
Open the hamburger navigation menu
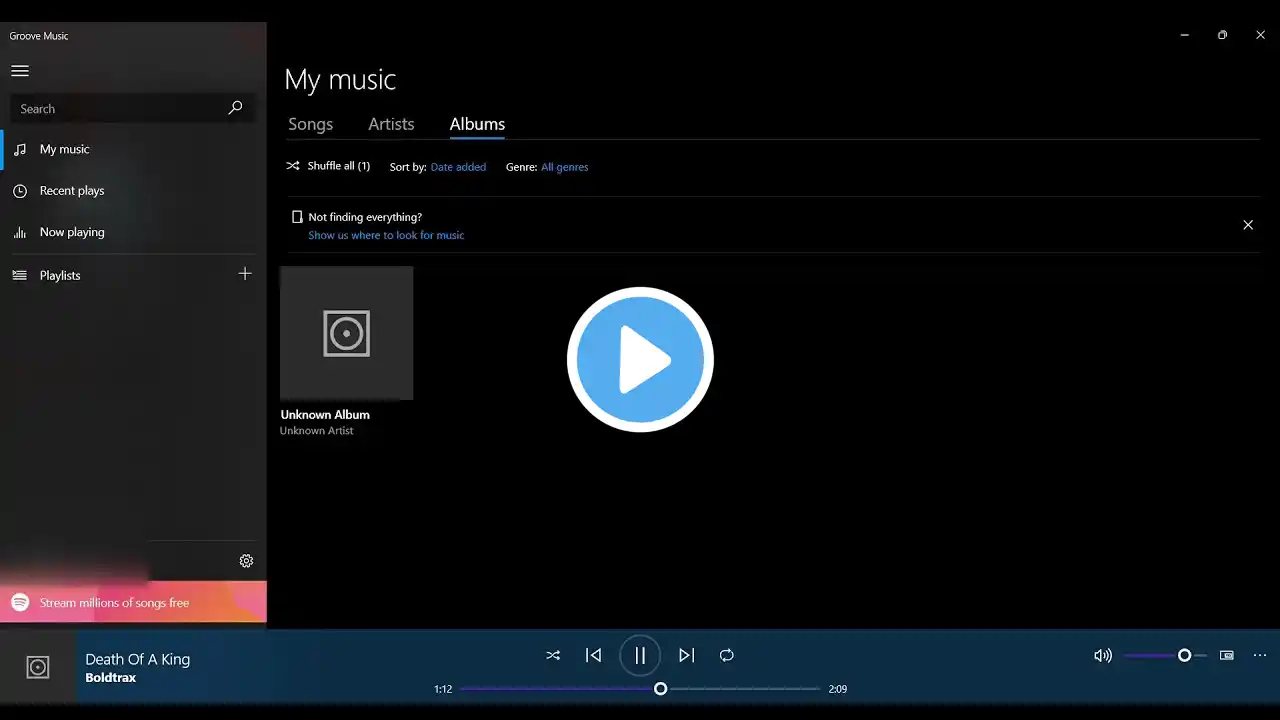pyautogui.click(x=20, y=71)
